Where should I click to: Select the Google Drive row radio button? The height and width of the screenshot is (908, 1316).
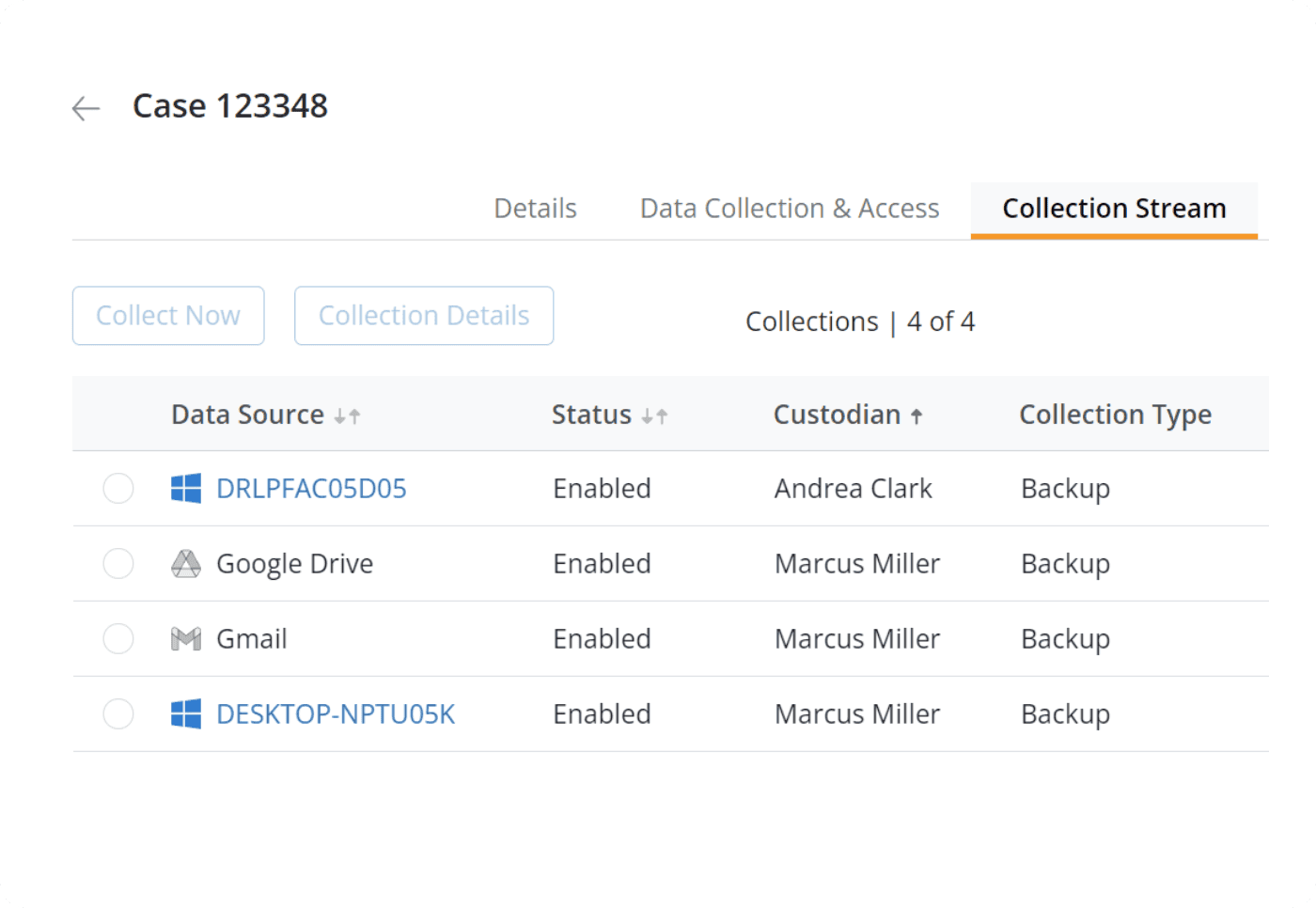(x=118, y=564)
